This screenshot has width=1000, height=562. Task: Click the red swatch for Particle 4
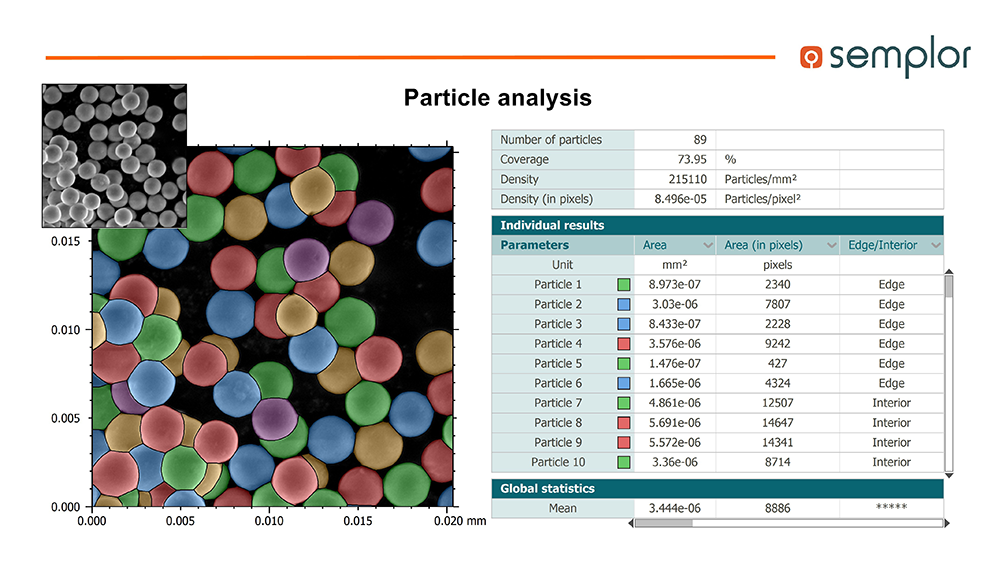coord(624,344)
